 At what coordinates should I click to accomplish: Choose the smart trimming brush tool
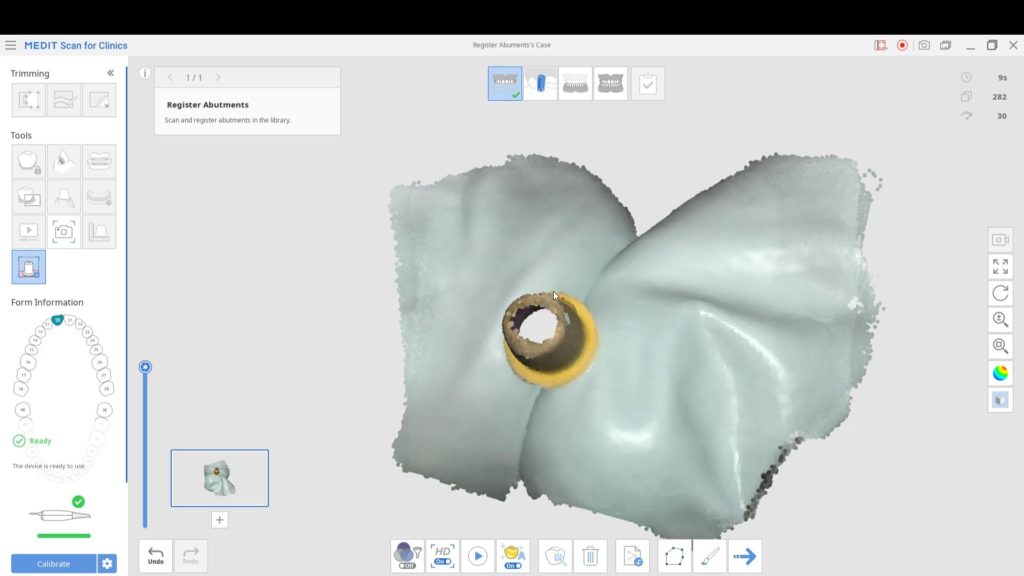coord(63,100)
